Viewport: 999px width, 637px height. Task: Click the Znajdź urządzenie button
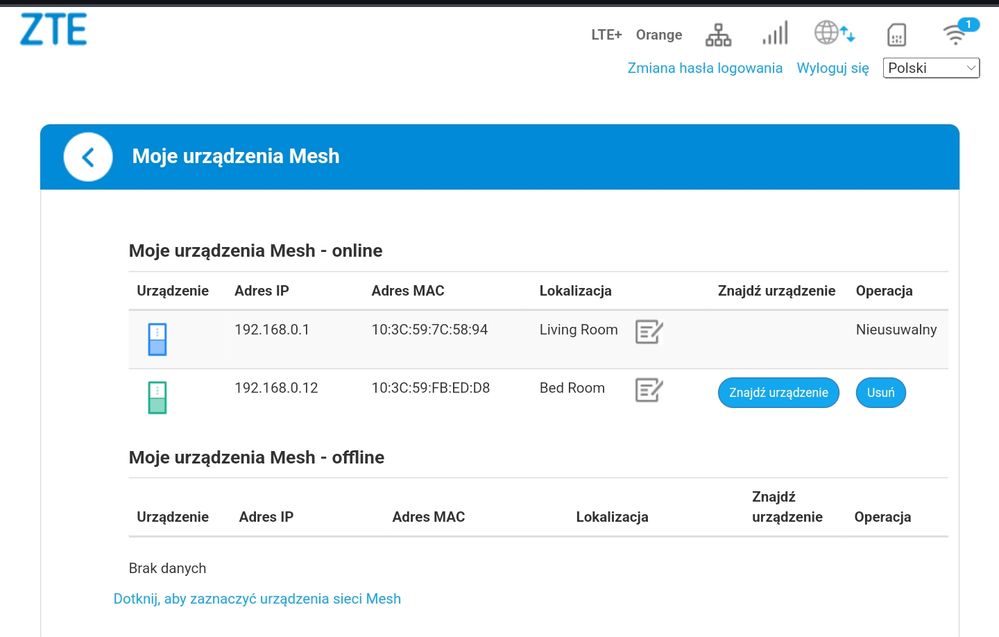778,392
